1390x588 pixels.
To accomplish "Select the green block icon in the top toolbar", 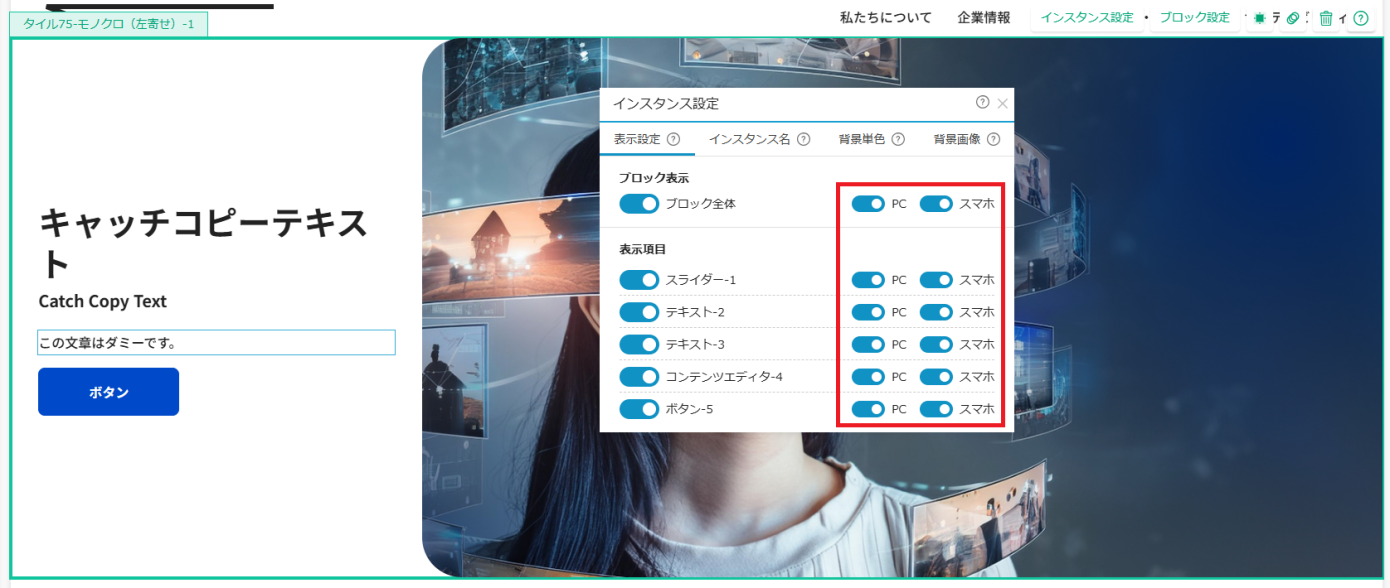I will (x=1259, y=18).
